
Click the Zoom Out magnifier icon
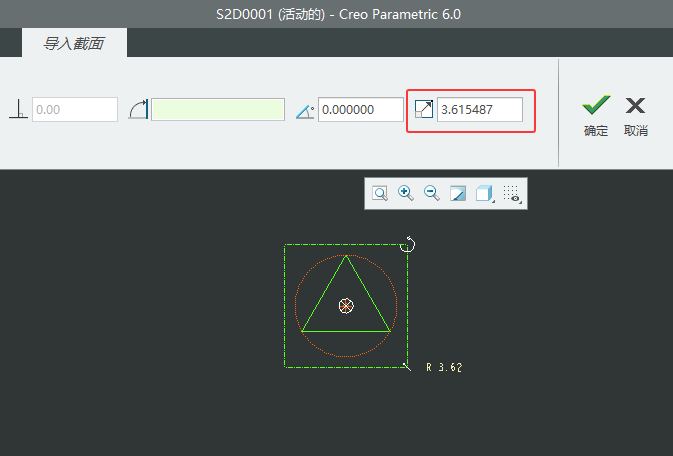(x=431, y=193)
